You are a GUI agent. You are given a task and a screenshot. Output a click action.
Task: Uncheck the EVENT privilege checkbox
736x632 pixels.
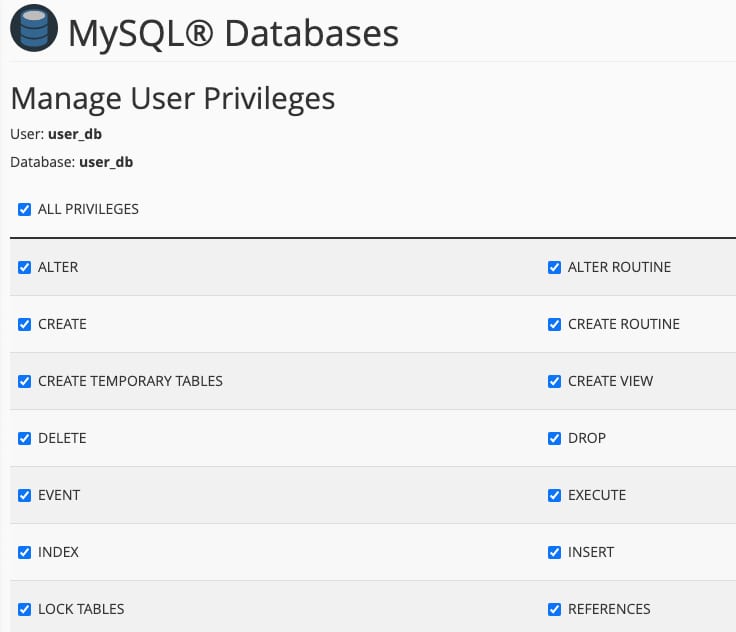tap(25, 496)
